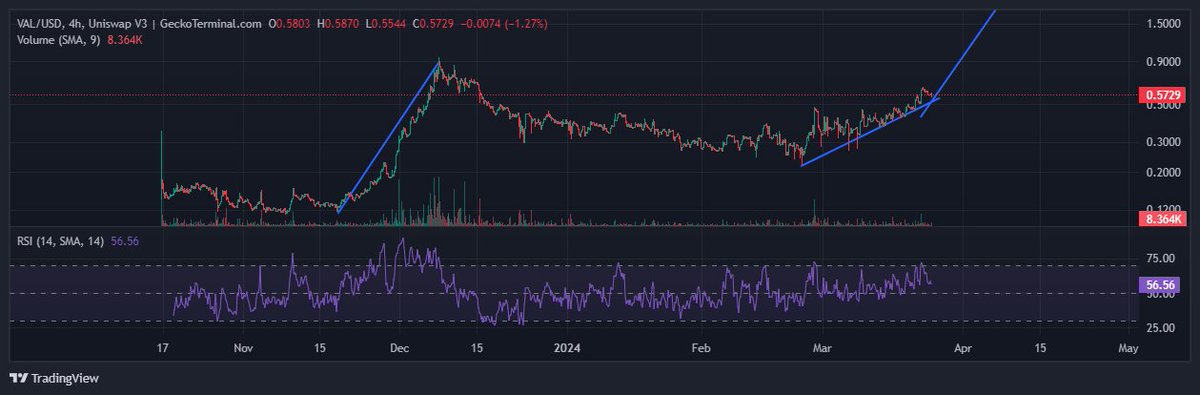This screenshot has width=1200, height=395.
Task: Click the 0.2000 price axis label
Action: coord(1162,172)
